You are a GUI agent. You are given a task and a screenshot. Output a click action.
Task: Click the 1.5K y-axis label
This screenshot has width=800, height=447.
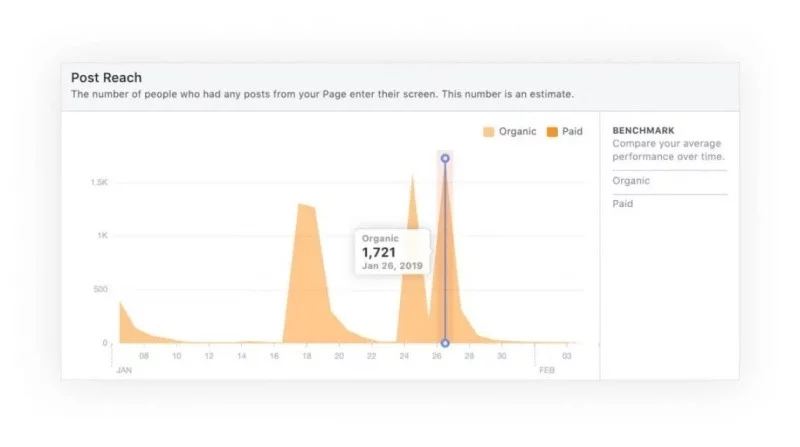click(98, 182)
